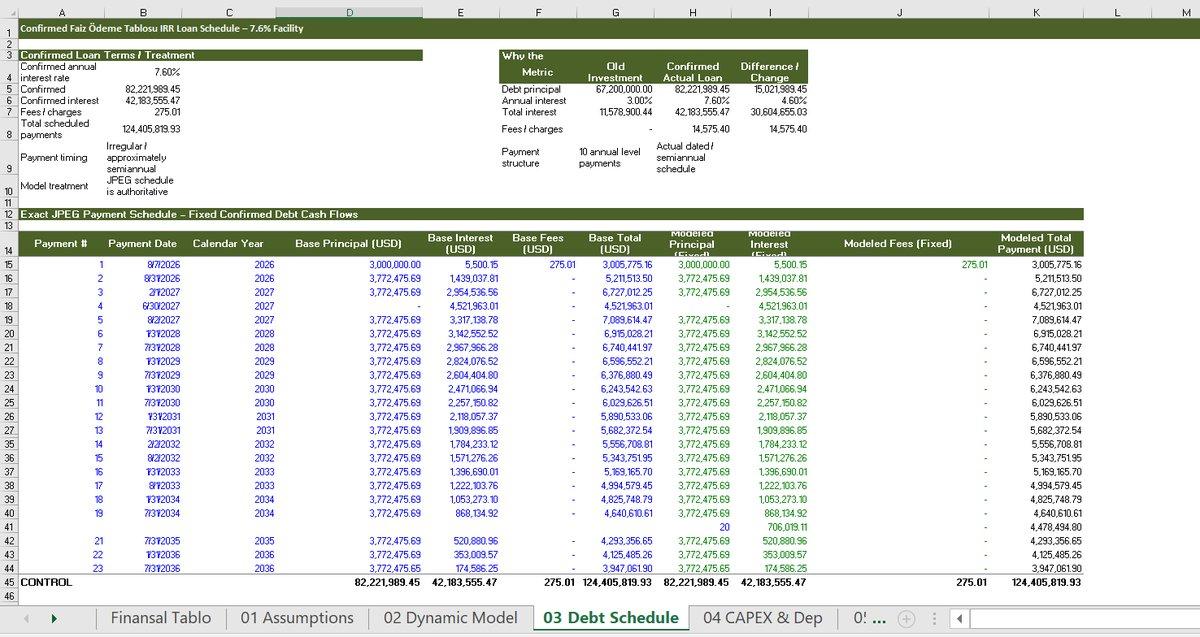This screenshot has height=637, width=1200.
Task: Select the 15,021,989.45 difference cell
Action: click(x=770, y=89)
